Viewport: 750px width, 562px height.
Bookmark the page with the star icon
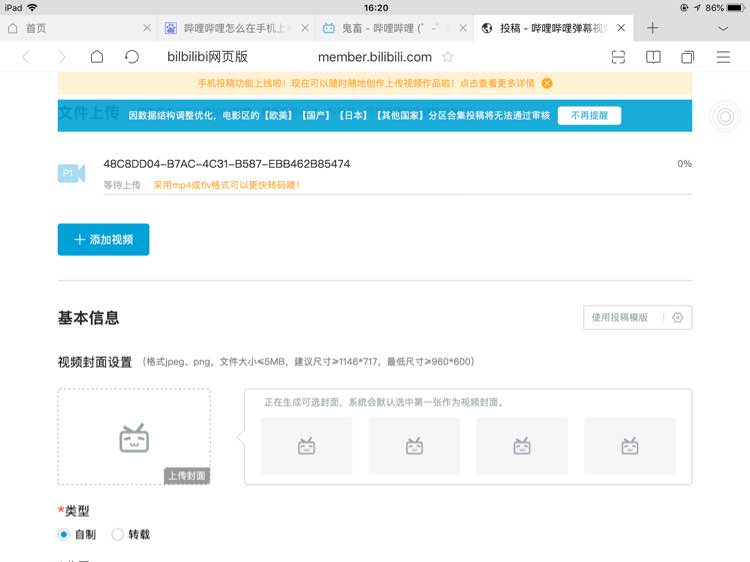(x=448, y=57)
